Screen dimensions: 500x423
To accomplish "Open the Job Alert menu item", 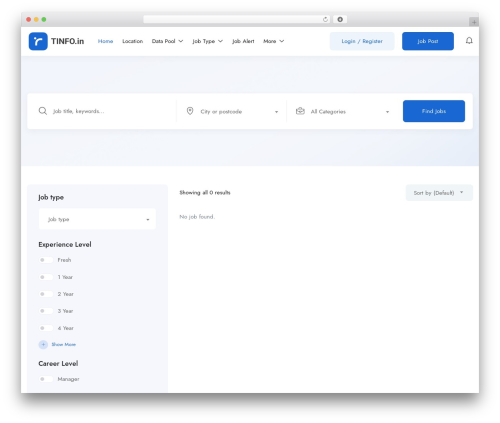I will (243, 41).
